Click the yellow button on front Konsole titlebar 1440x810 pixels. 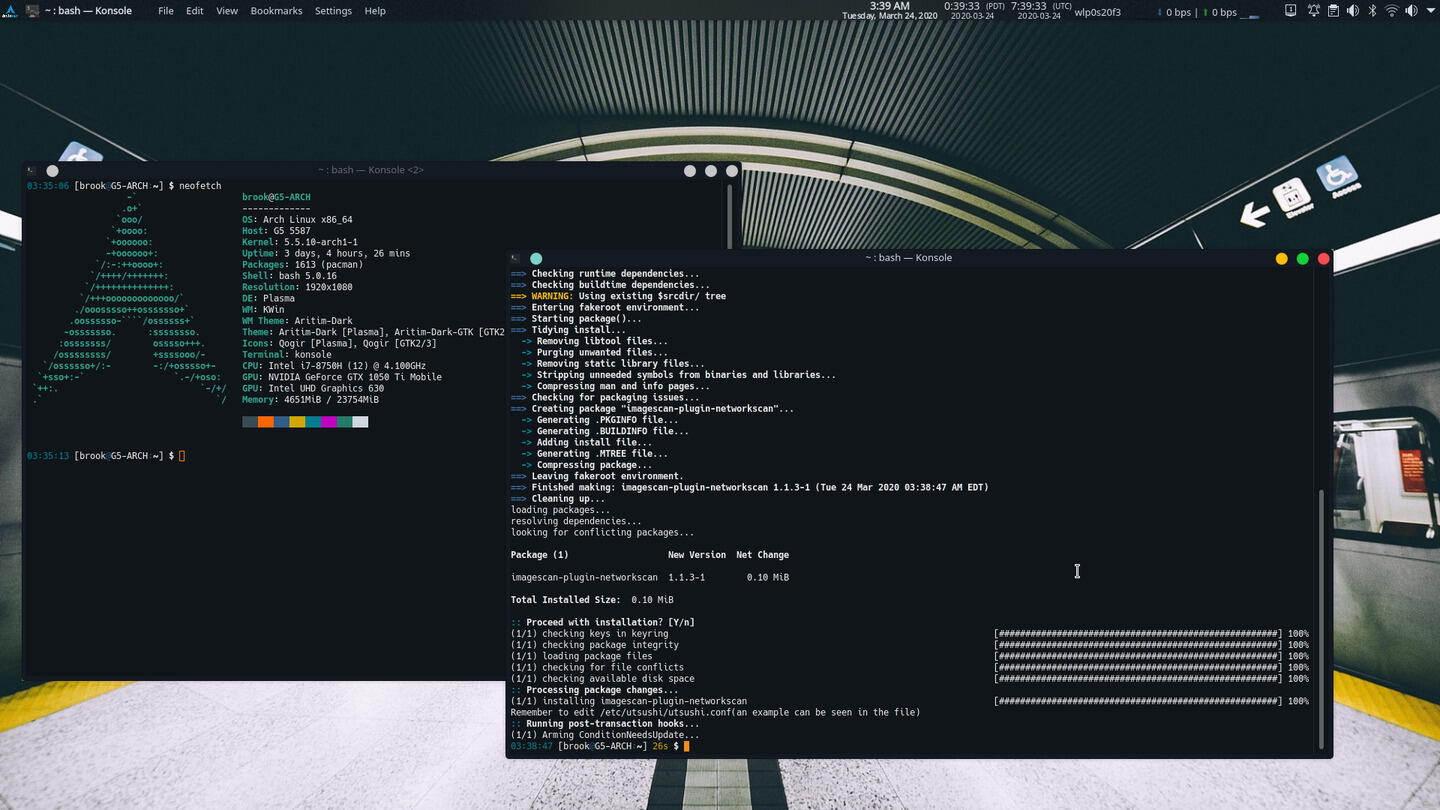coord(1282,259)
